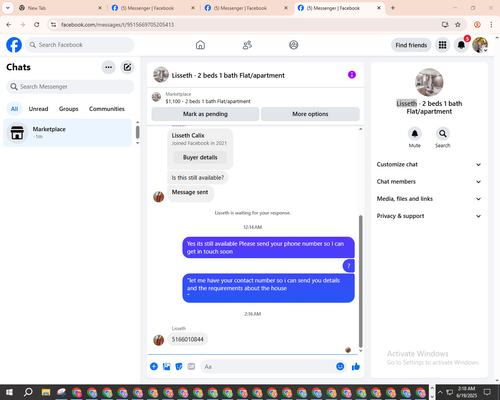Select the Unread chats filter
Viewport: 500px width, 400px height.
(38, 109)
